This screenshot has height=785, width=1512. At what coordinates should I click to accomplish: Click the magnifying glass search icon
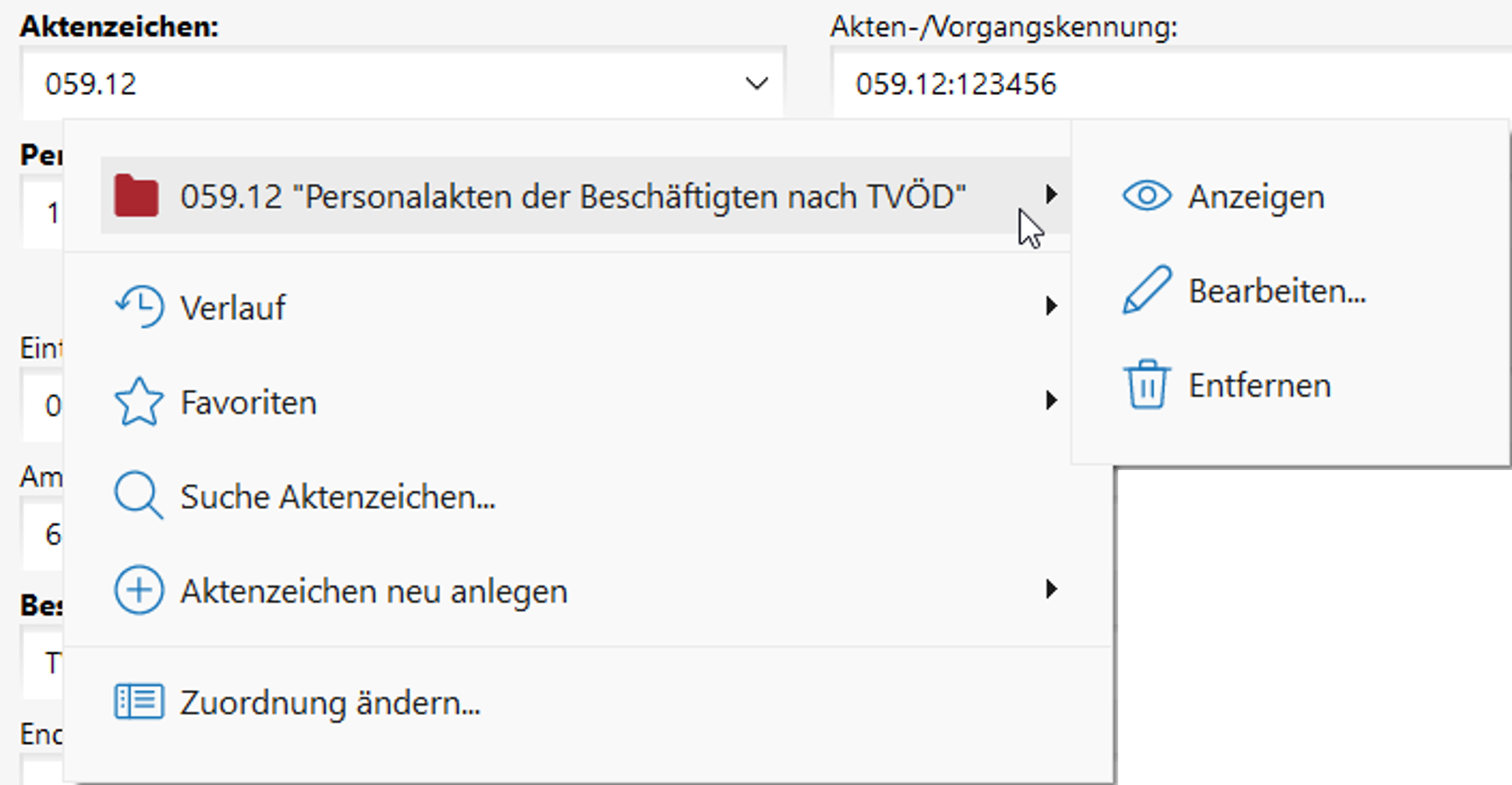pos(138,496)
